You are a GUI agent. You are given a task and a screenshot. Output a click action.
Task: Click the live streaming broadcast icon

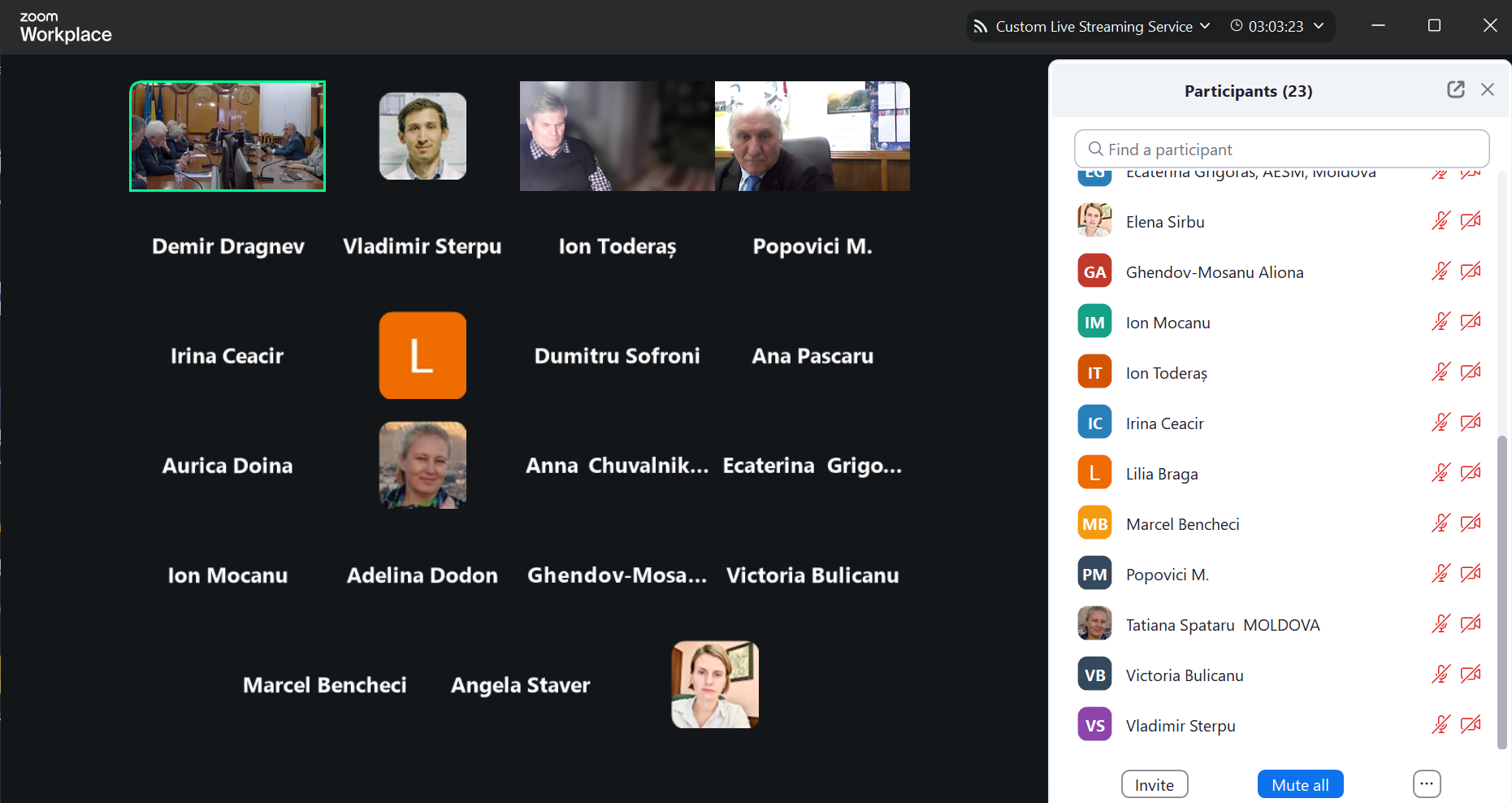[981, 27]
